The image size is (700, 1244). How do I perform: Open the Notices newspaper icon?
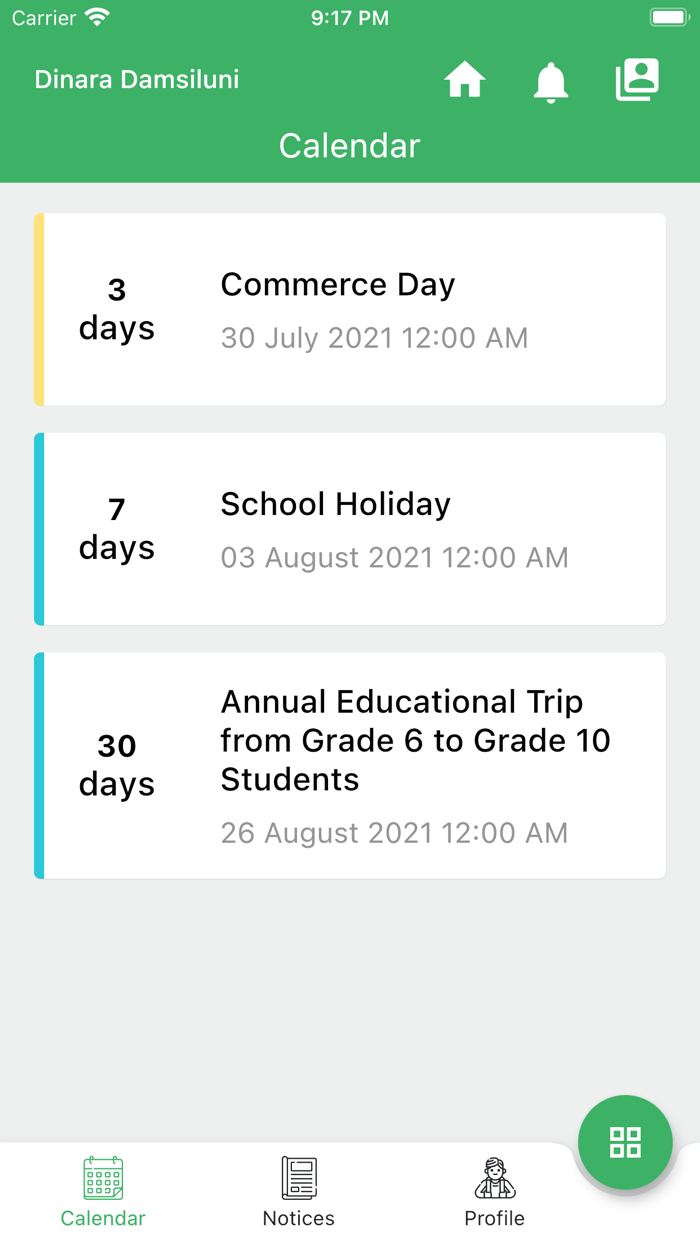pos(299,1178)
